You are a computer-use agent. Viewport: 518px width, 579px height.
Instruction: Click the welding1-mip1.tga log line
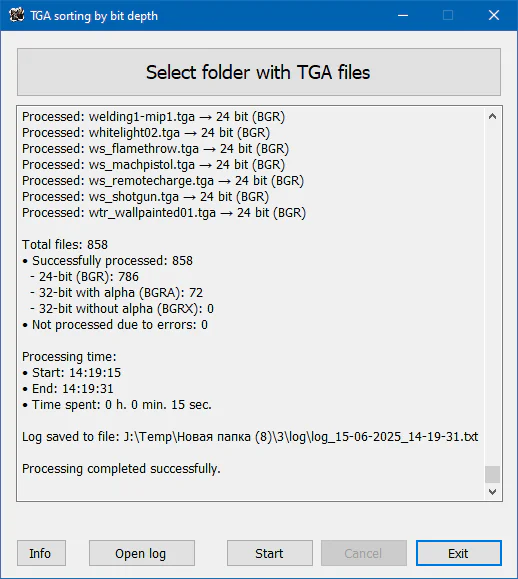153,117
